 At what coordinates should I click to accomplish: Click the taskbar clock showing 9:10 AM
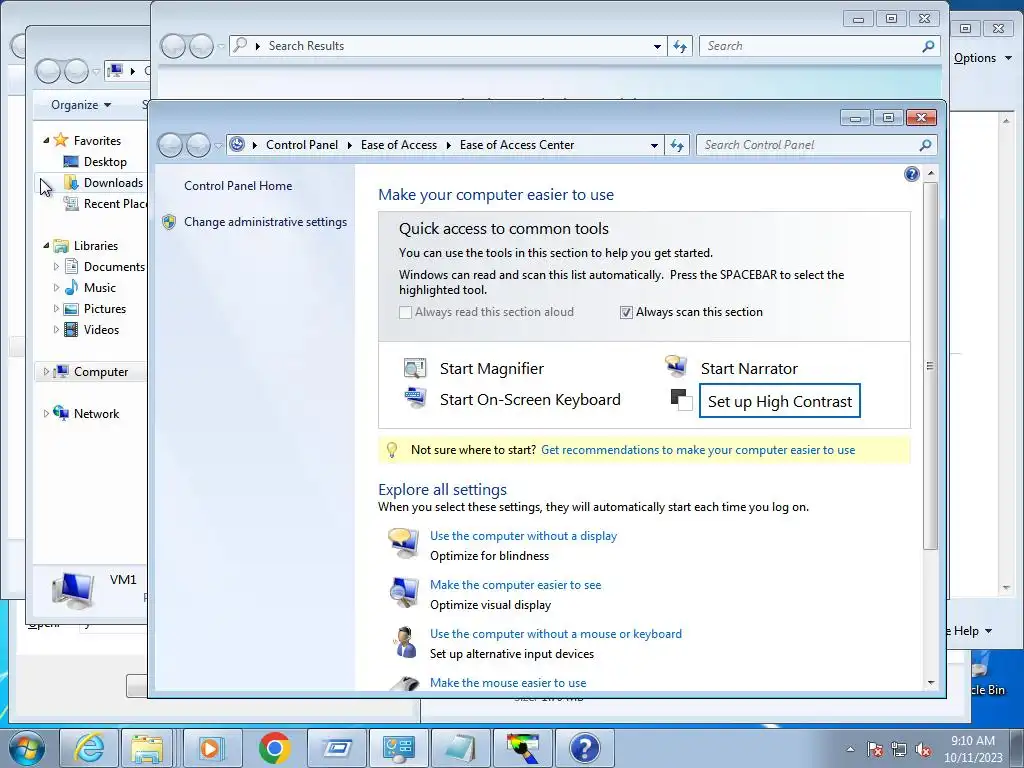[972, 749]
